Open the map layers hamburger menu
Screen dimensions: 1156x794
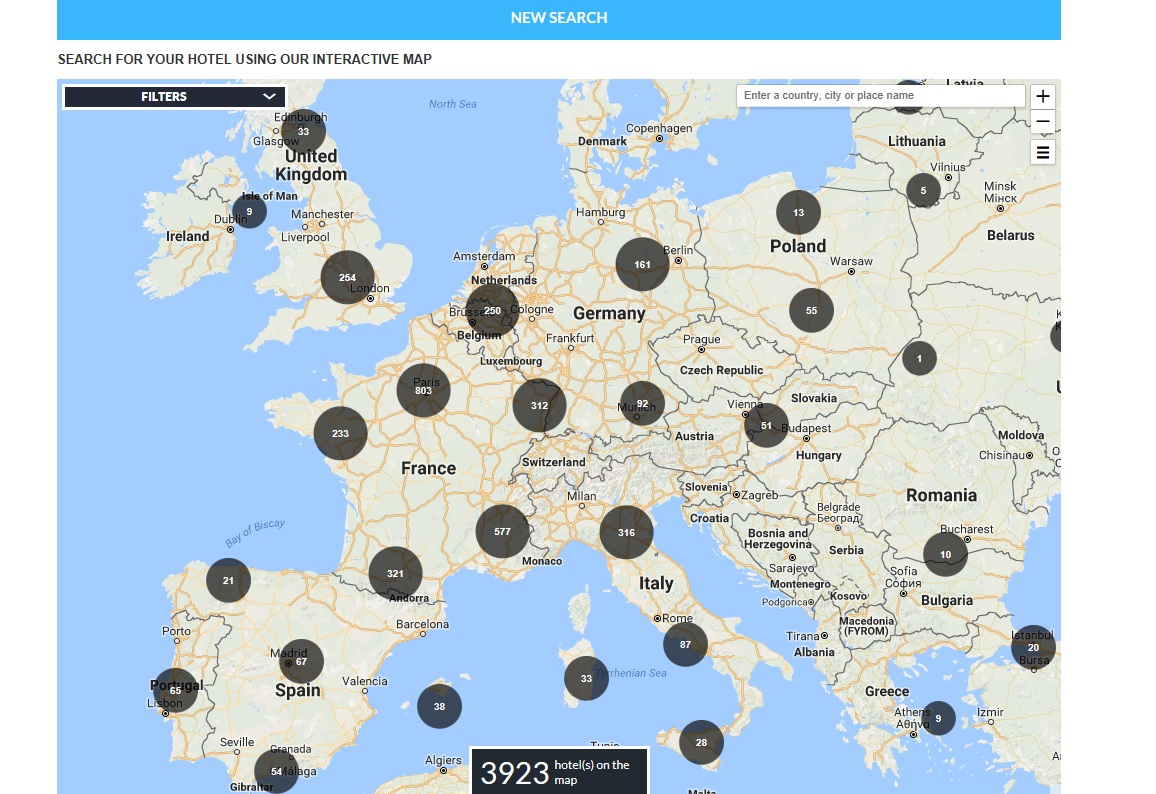pos(1043,152)
